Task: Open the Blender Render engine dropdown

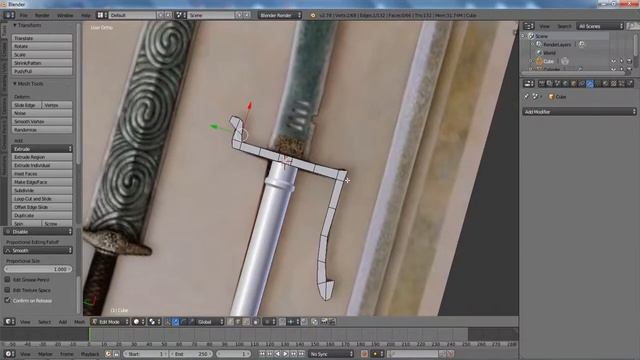Action: (x=280, y=15)
